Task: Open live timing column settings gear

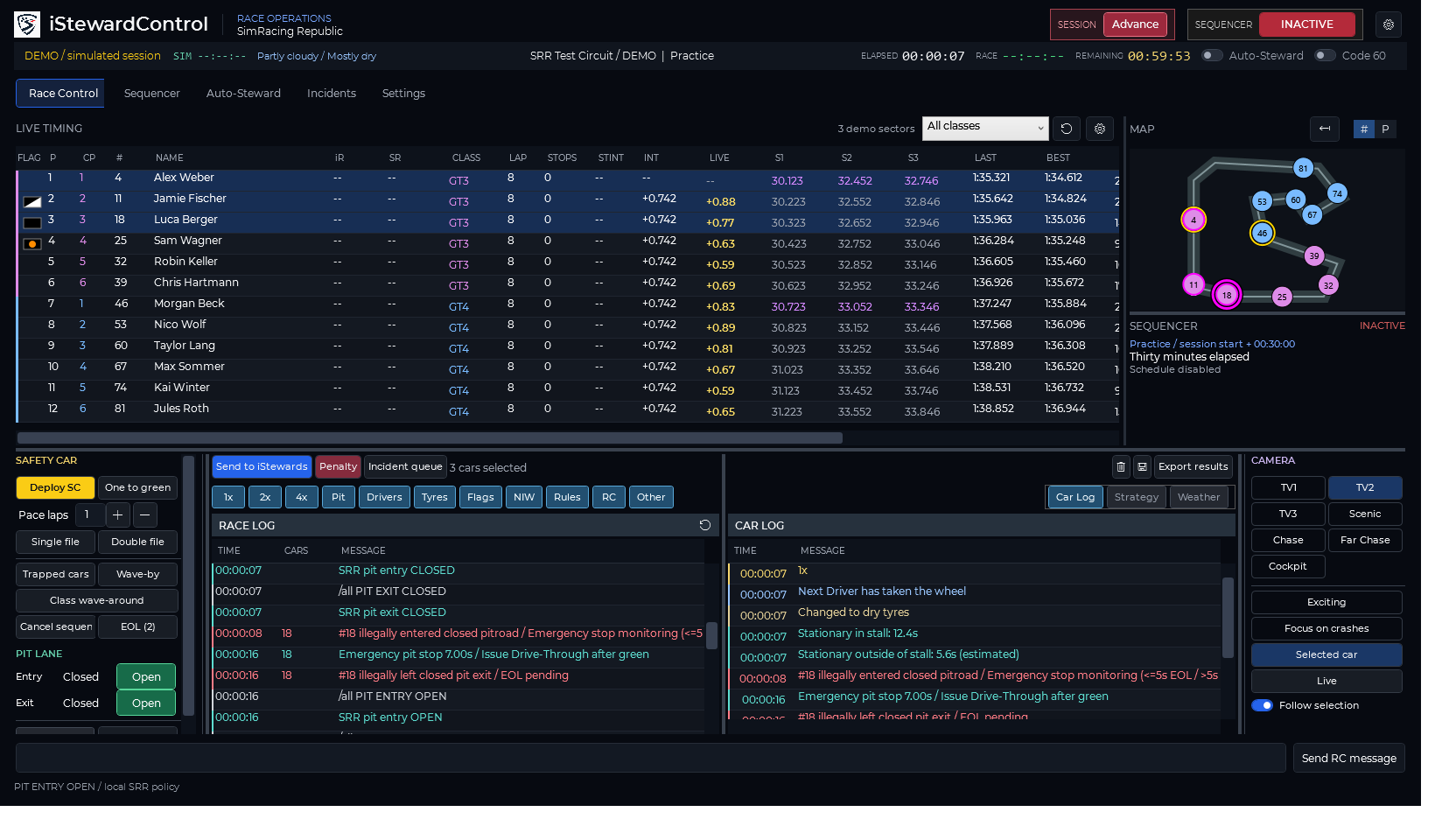Action: pyautogui.click(x=1100, y=129)
